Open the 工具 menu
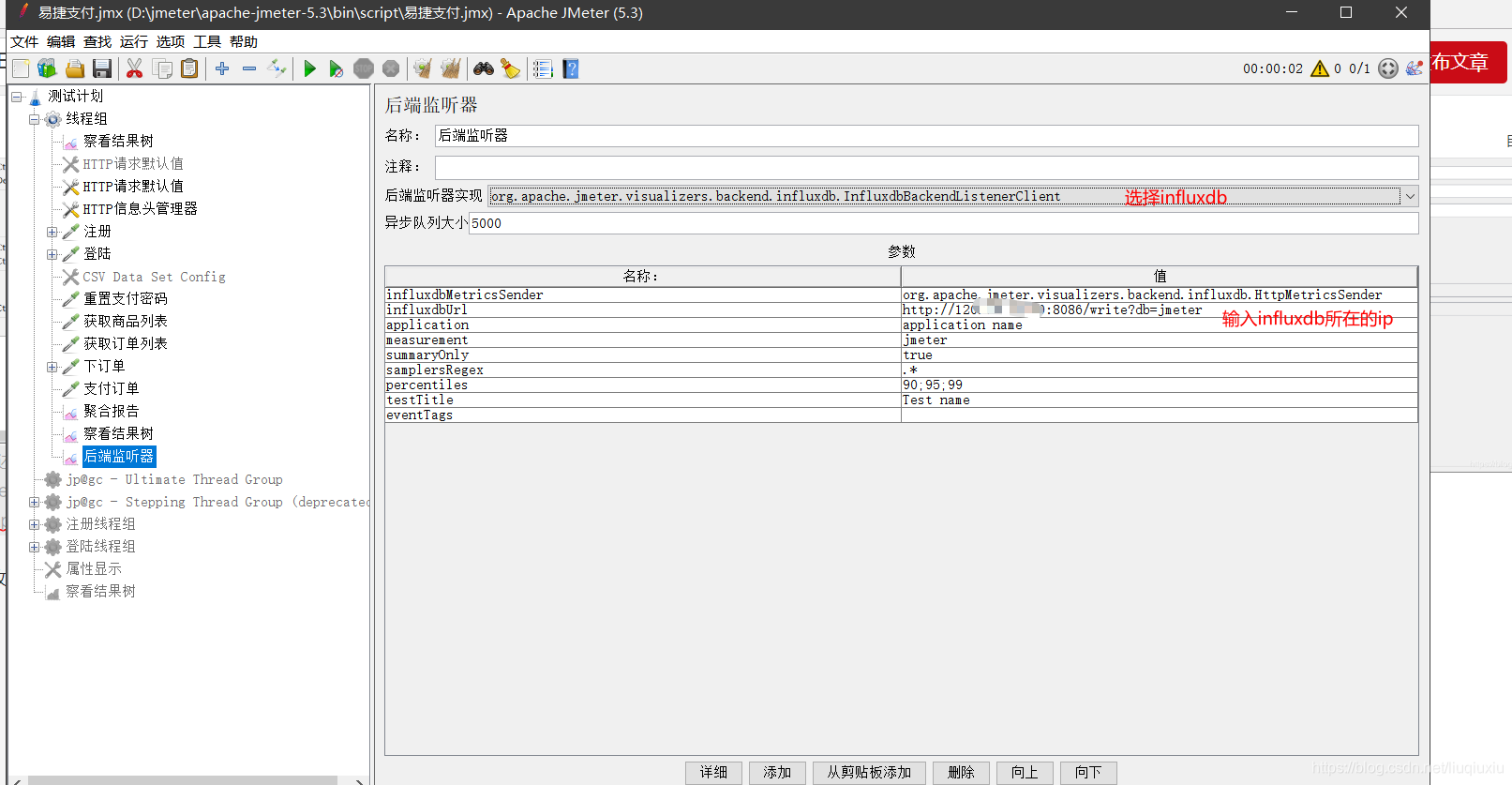1512x785 pixels. (207, 42)
